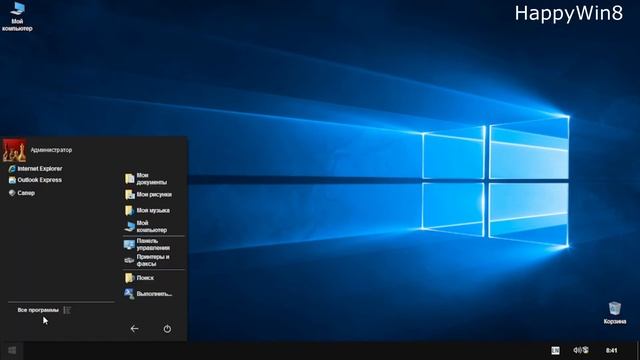Click the back arrow log-off button

point(134,329)
